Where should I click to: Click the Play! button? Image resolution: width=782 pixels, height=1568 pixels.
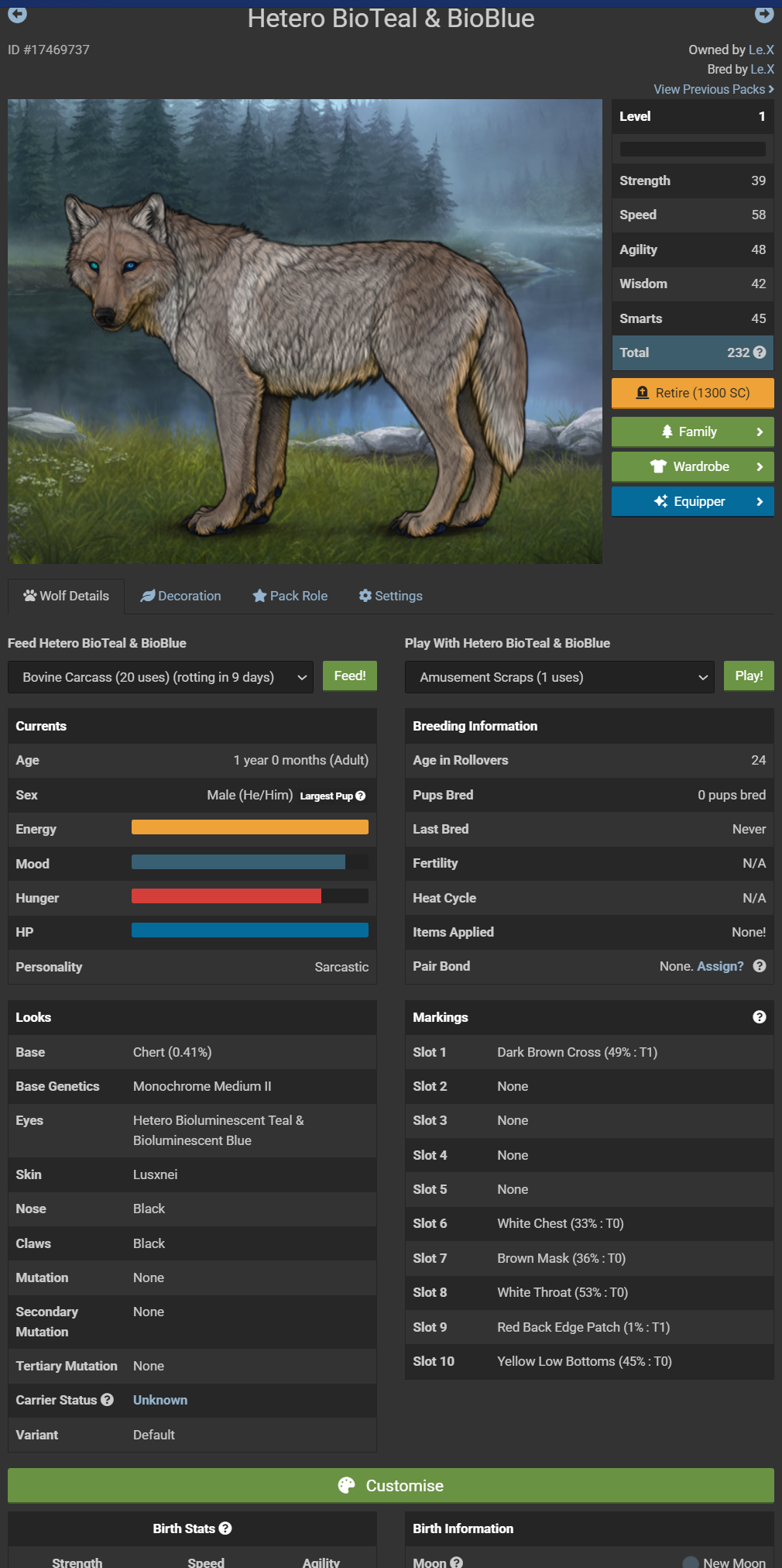point(749,676)
